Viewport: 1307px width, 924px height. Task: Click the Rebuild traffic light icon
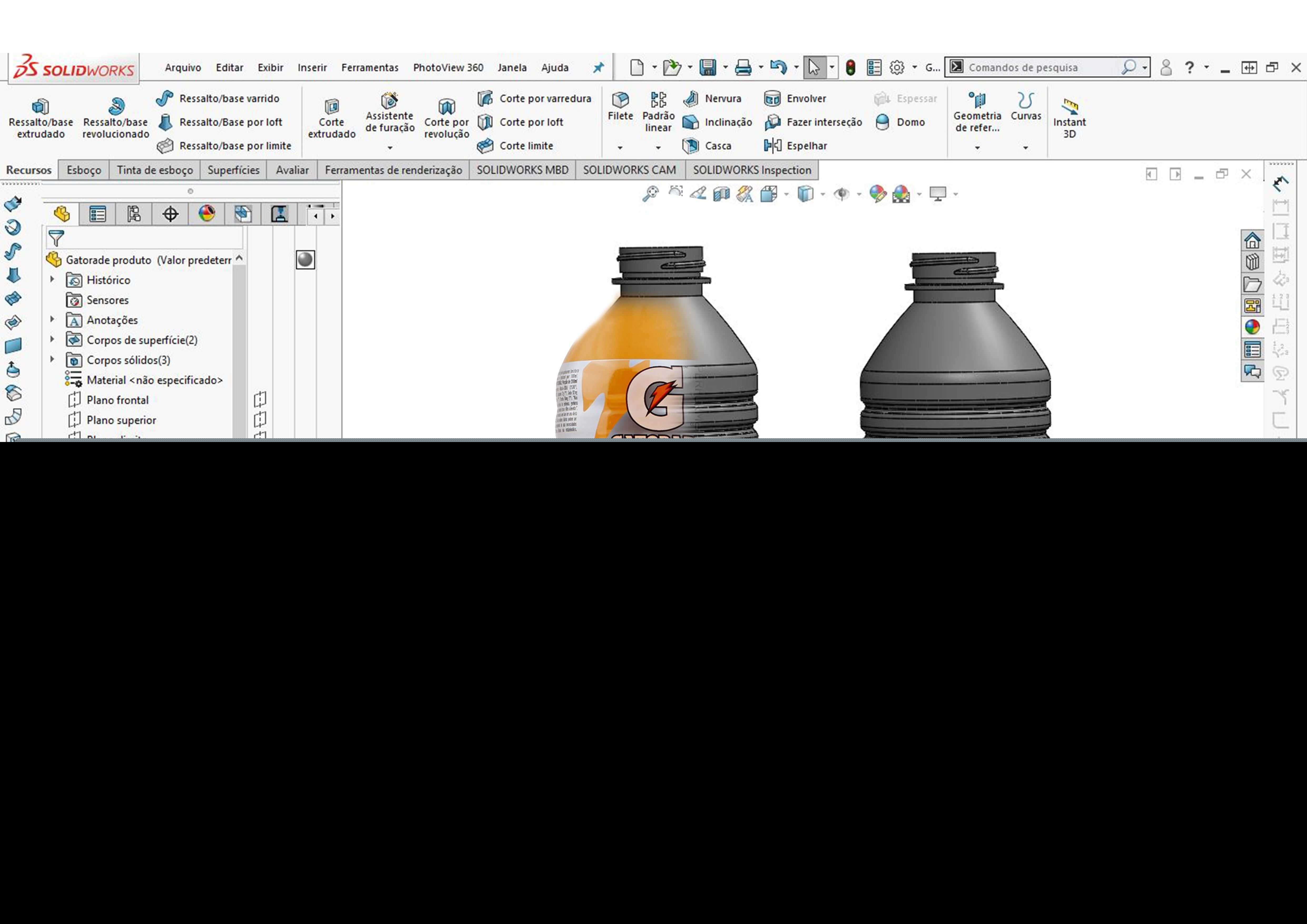pyautogui.click(x=850, y=68)
